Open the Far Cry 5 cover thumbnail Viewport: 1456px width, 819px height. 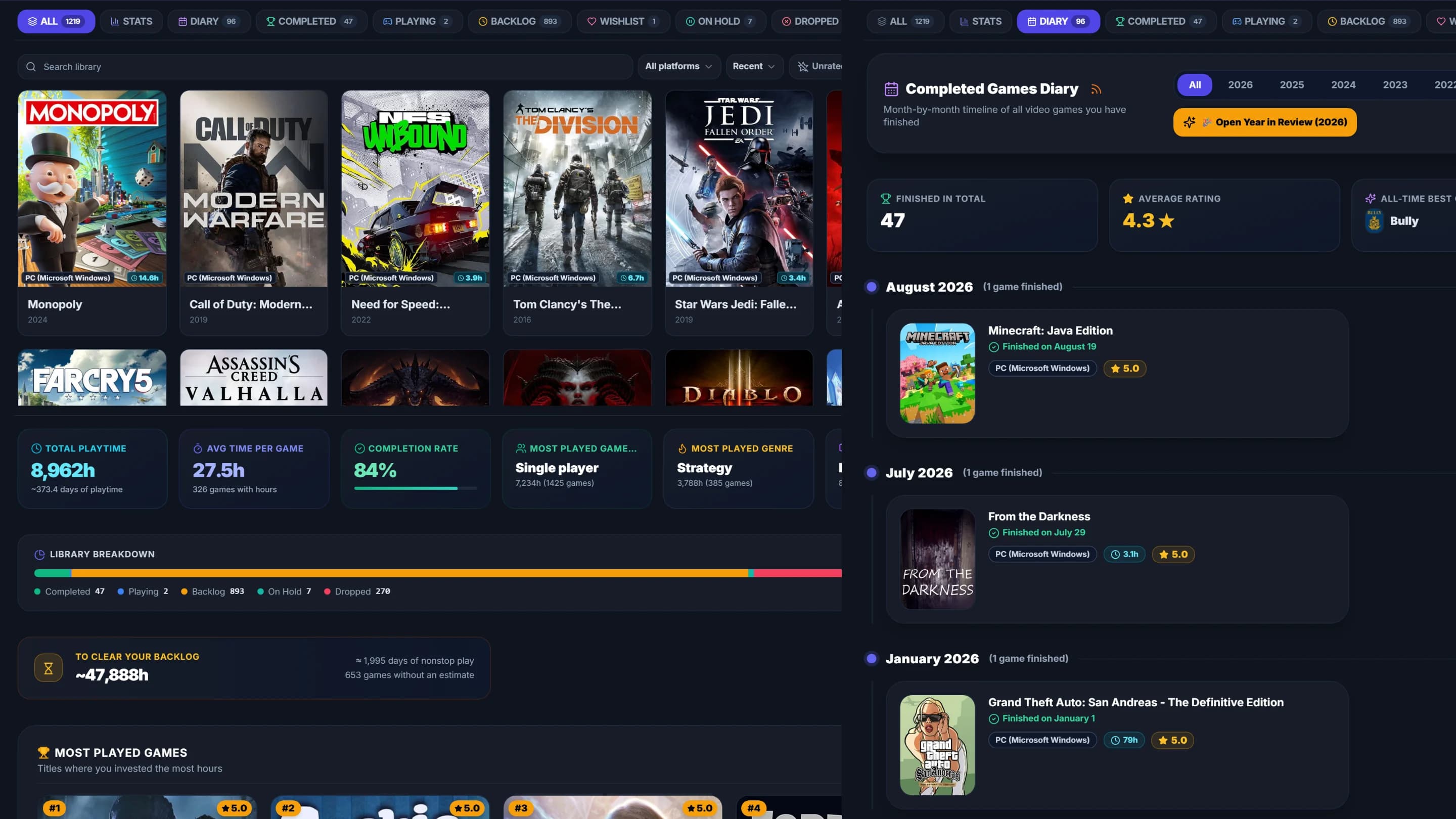coord(92,378)
